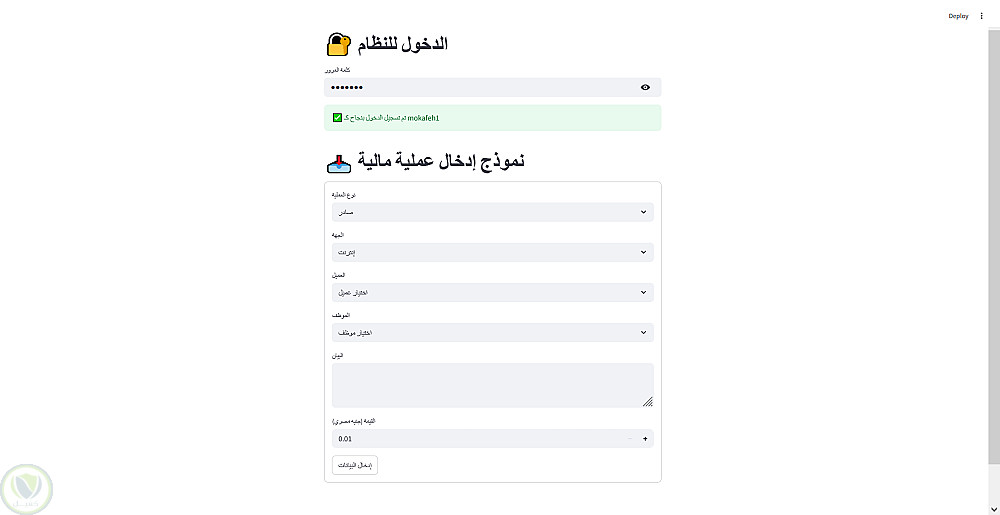Click the password input field

tap(480, 88)
